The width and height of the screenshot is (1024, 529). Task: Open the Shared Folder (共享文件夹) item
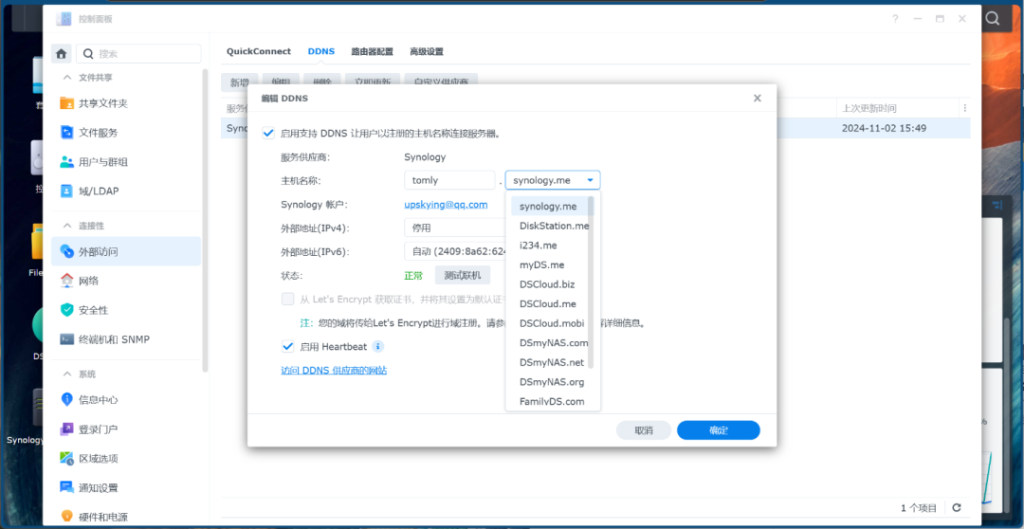[x=126, y=103]
